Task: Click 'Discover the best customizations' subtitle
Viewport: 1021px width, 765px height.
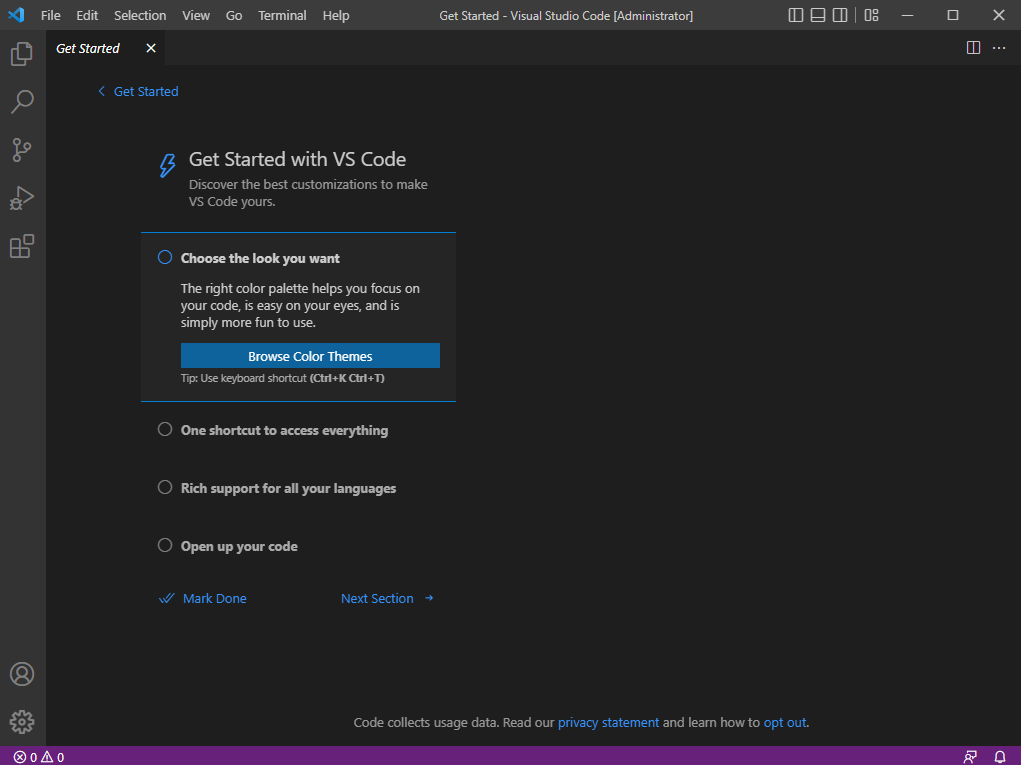Action: click(308, 193)
